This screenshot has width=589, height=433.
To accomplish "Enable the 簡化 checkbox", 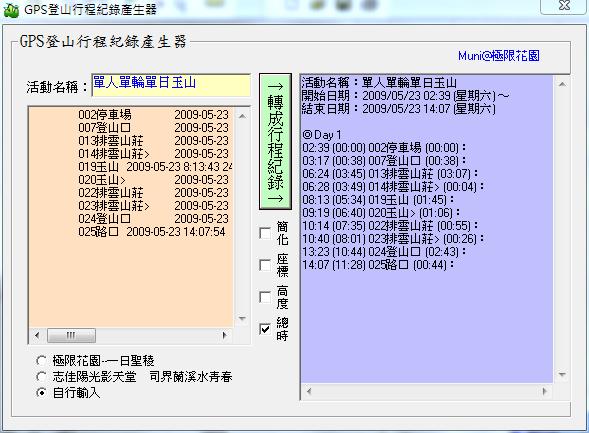I will coord(265,233).
